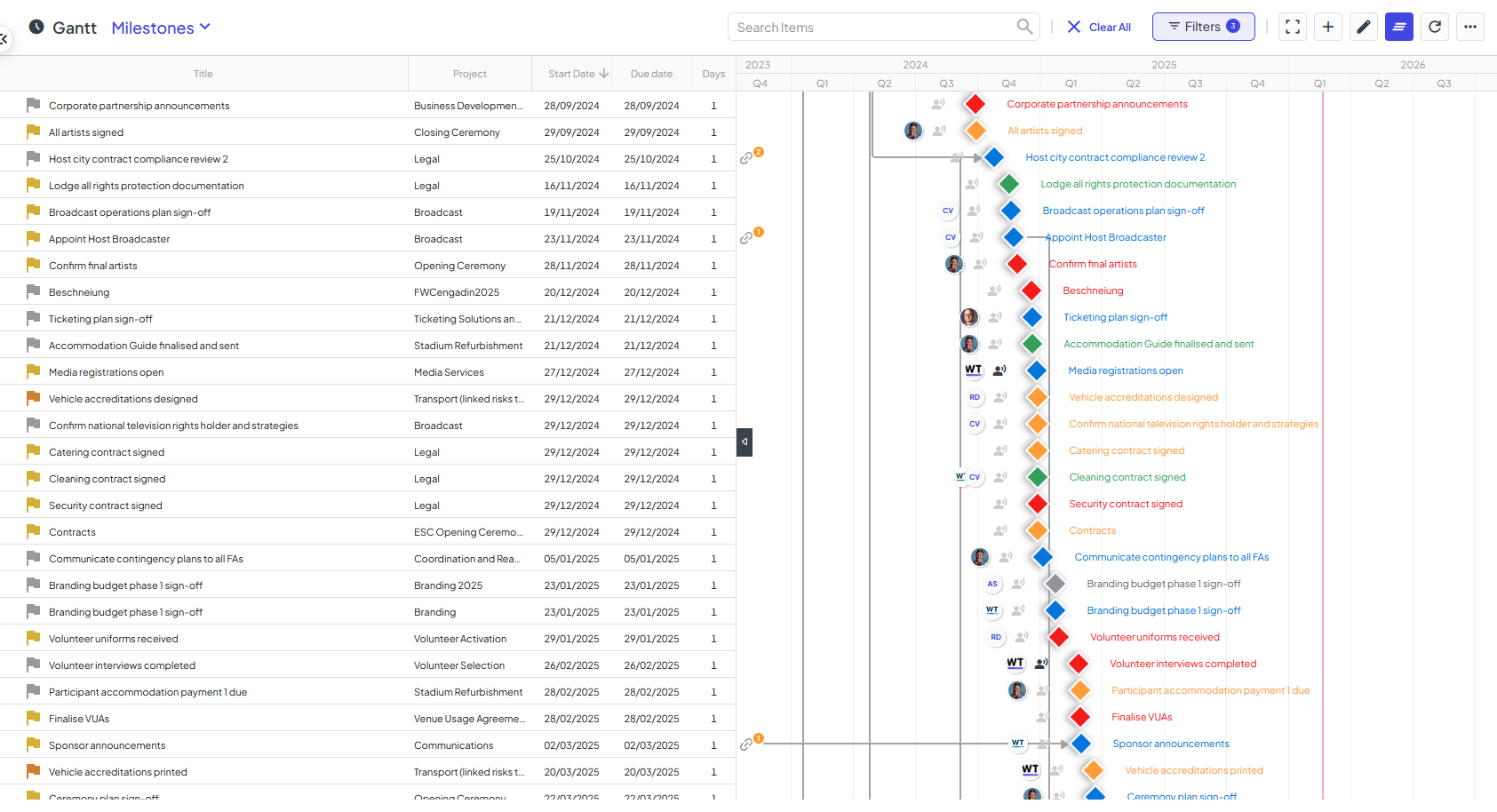The image size is (1497, 812).
Task: Click the Project column header
Action: point(470,74)
